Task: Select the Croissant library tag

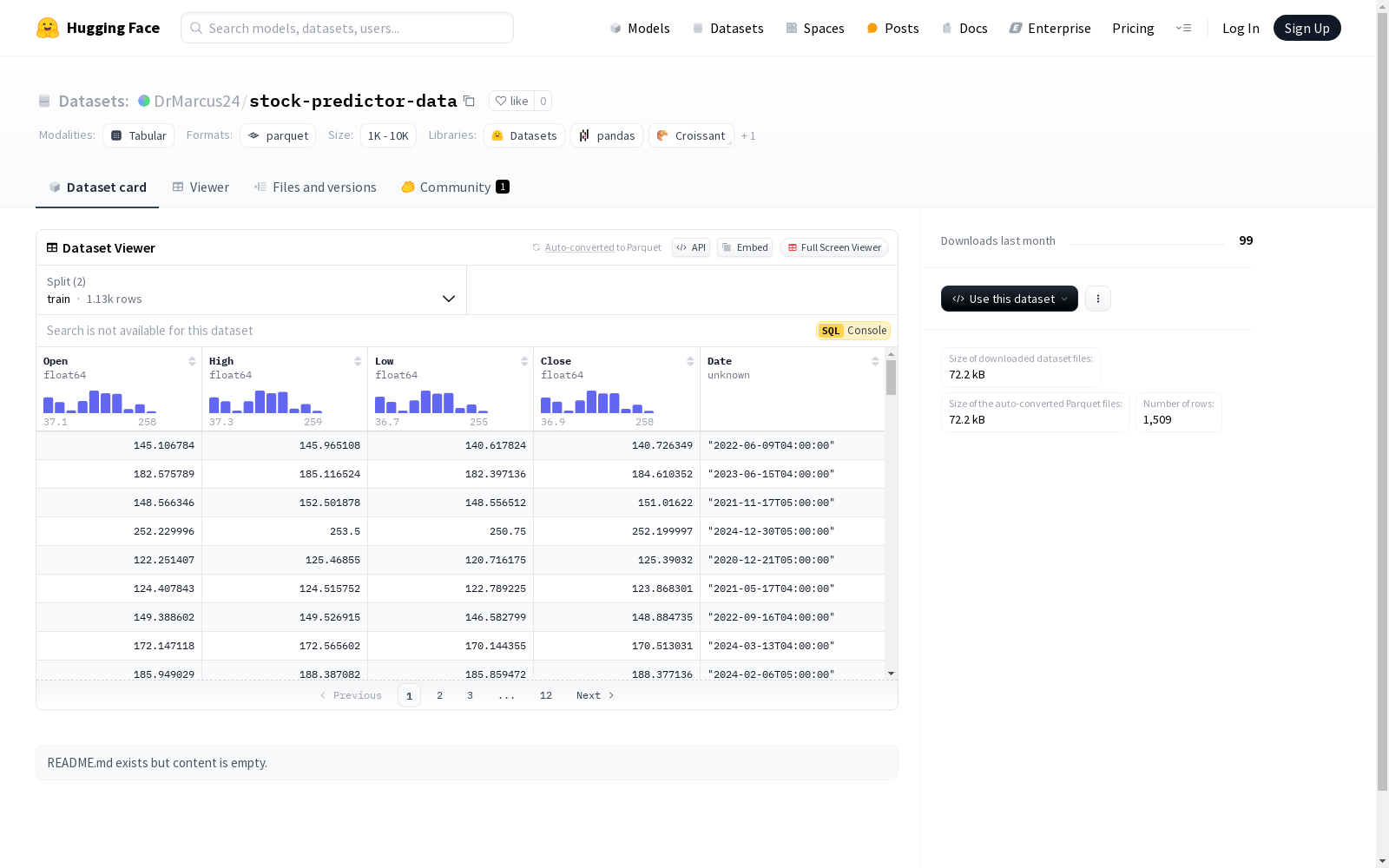Action: click(691, 135)
